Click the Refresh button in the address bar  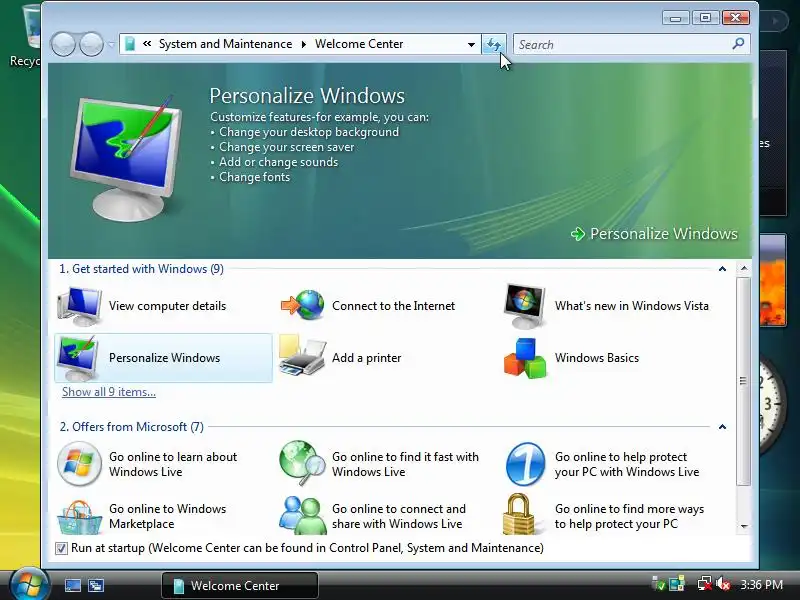pos(494,44)
